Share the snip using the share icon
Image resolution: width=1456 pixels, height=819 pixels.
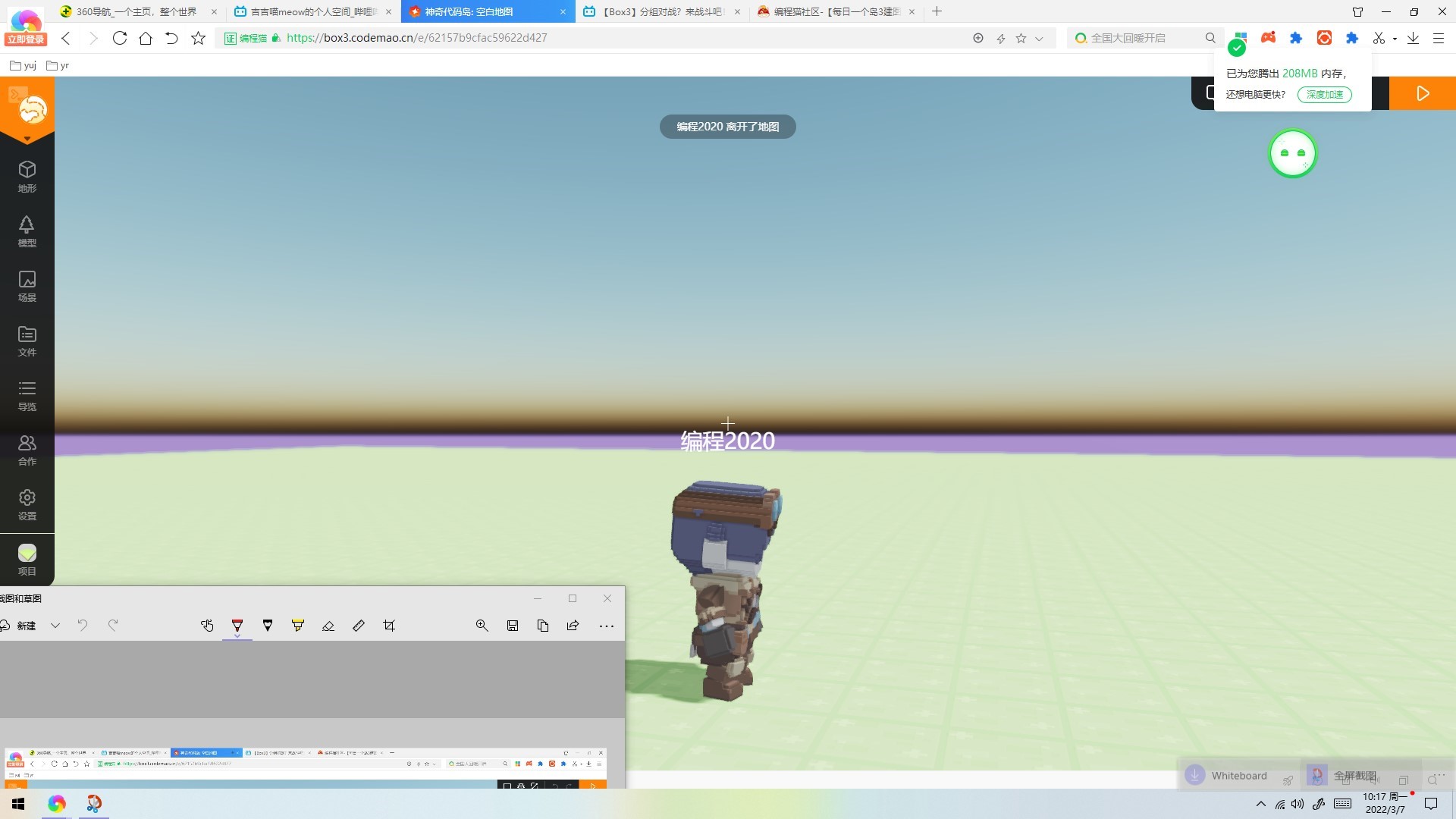573,626
